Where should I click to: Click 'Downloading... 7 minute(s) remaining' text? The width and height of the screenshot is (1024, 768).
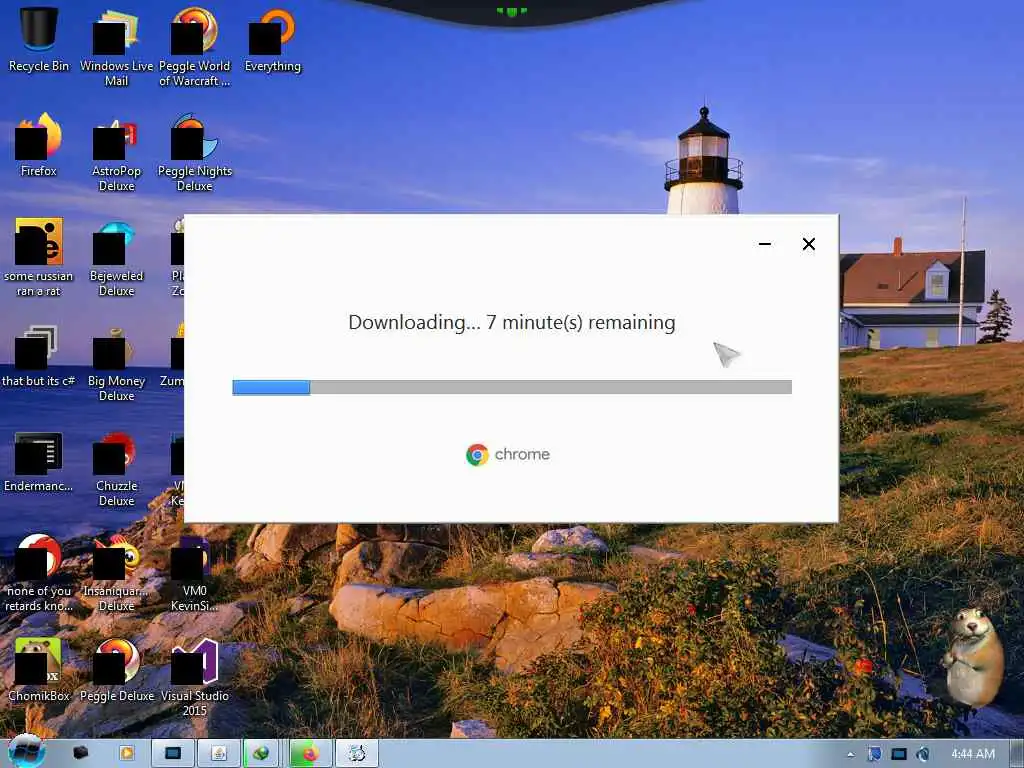click(x=511, y=323)
